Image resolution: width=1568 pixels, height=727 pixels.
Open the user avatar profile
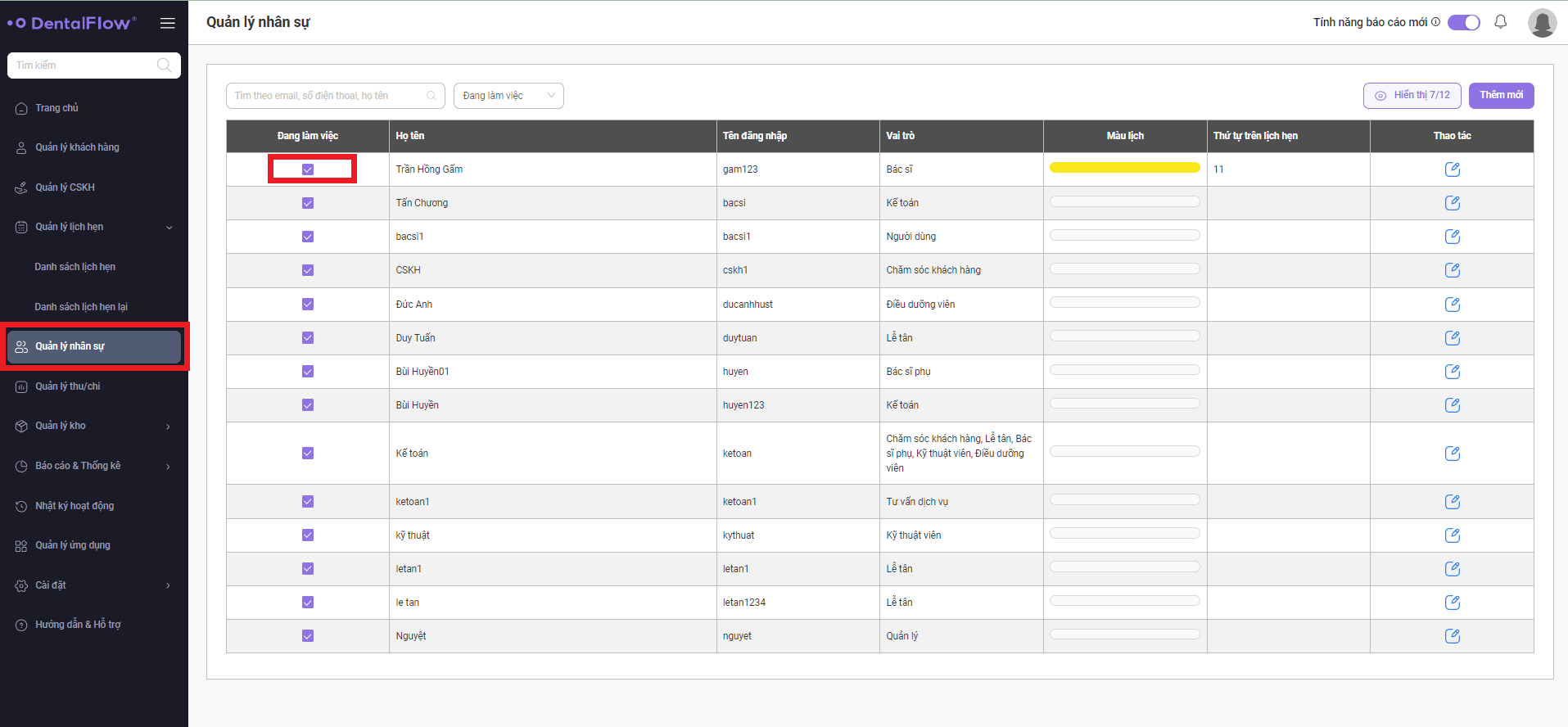tap(1542, 23)
